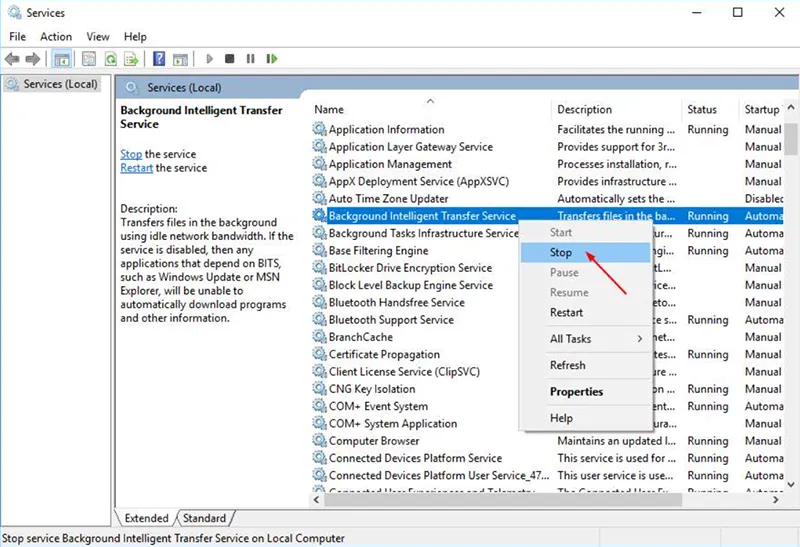Click the toolbar Refresh icon

coord(108,59)
